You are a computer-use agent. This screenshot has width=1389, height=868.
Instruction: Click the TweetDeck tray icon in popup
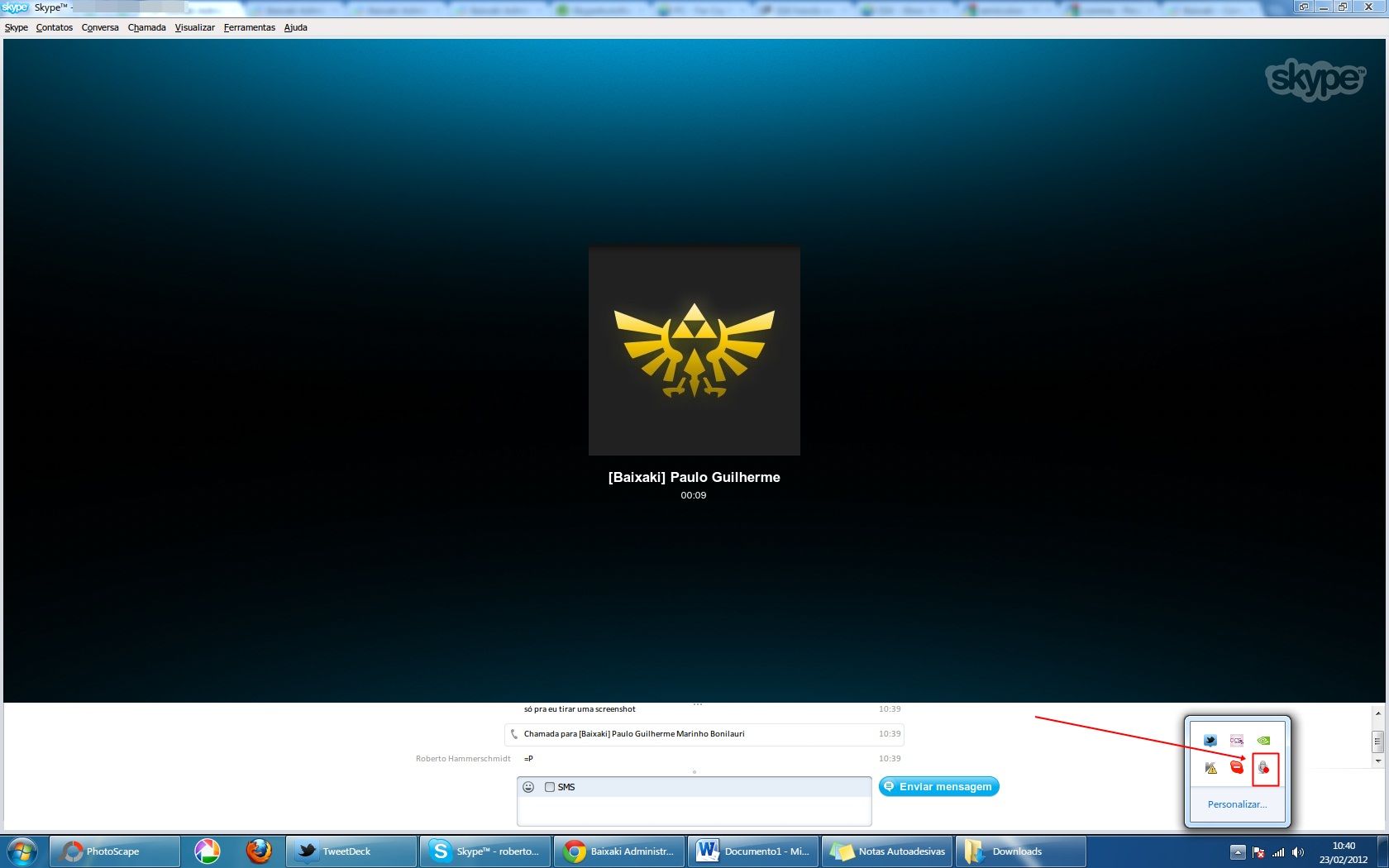[1210, 741]
